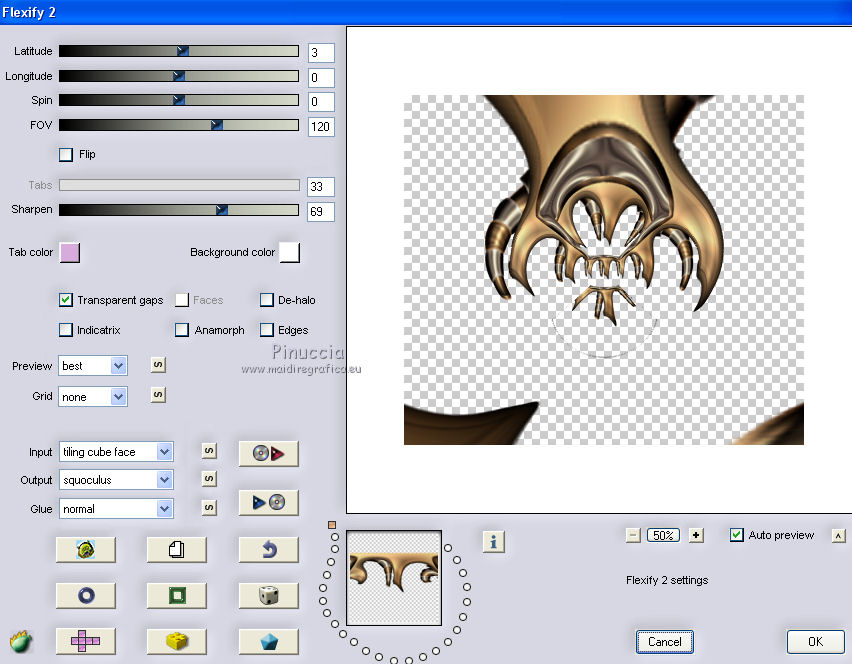Screen dimensions: 852x664
Task: Click the undo arrow button
Action: [x=268, y=549]
